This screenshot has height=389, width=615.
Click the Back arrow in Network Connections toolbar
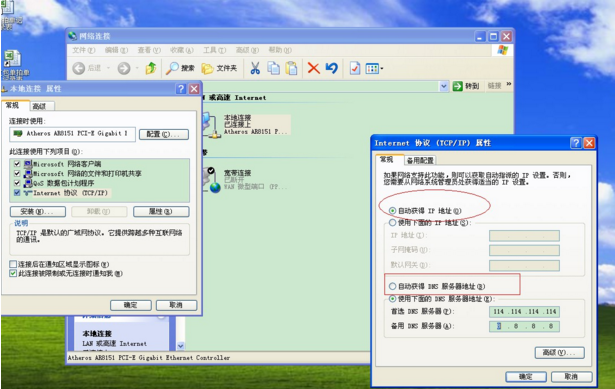point(78,69)
